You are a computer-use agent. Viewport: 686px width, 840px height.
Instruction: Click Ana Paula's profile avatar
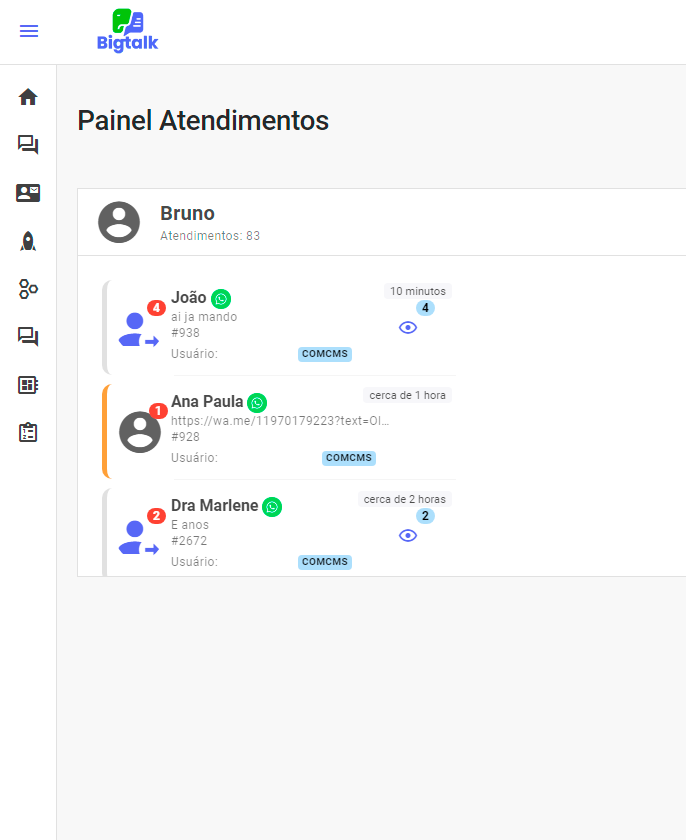140,431
